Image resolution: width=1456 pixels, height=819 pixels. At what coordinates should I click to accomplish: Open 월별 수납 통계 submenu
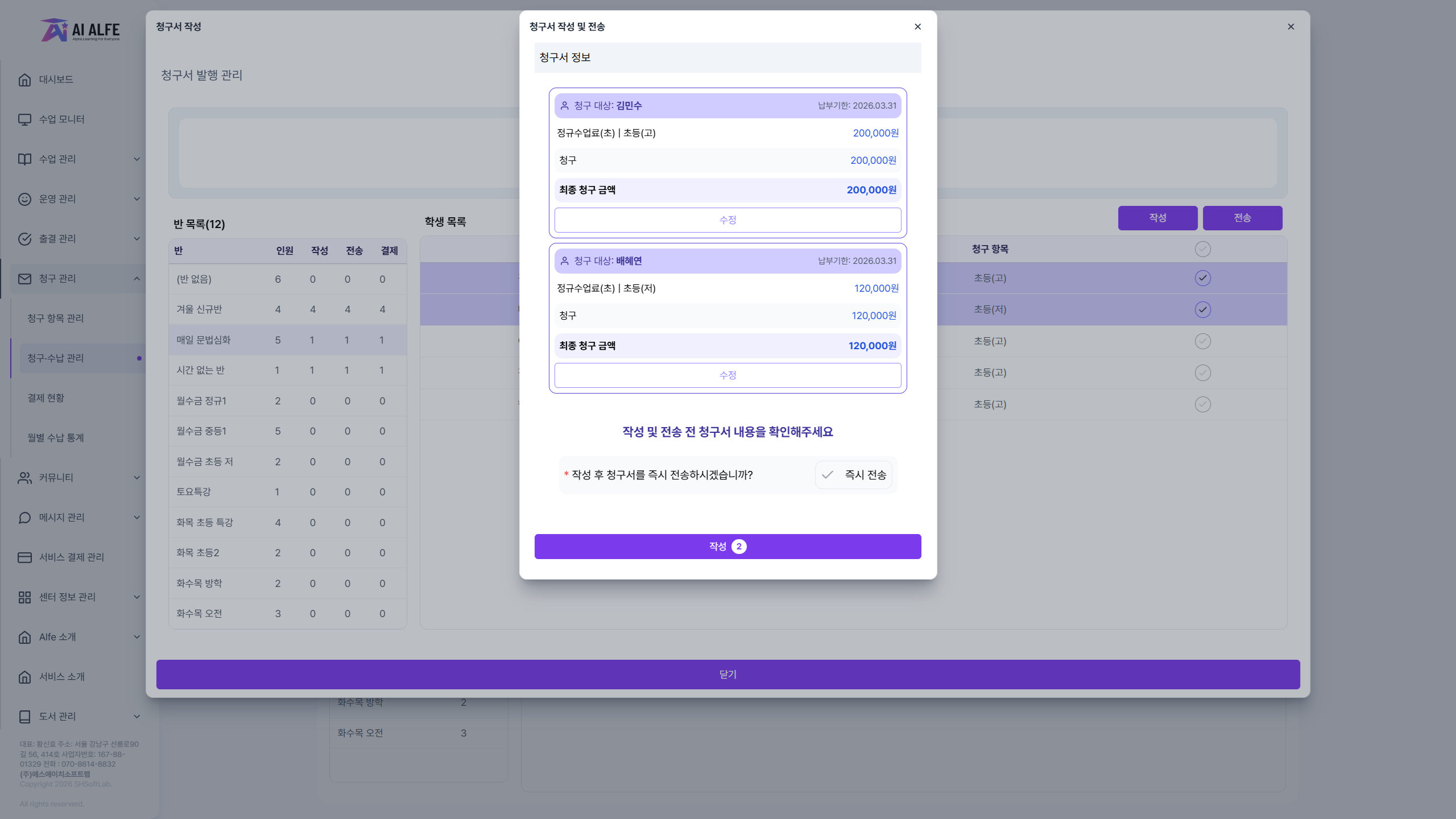56,438
